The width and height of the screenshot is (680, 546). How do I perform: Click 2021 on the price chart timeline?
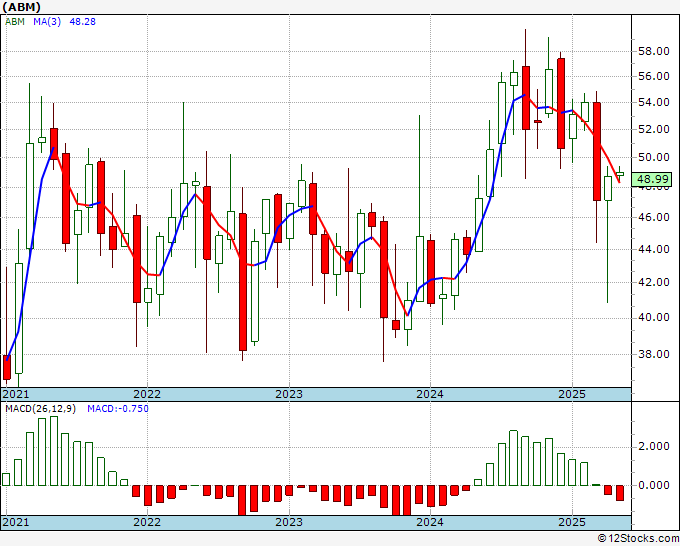16,394
